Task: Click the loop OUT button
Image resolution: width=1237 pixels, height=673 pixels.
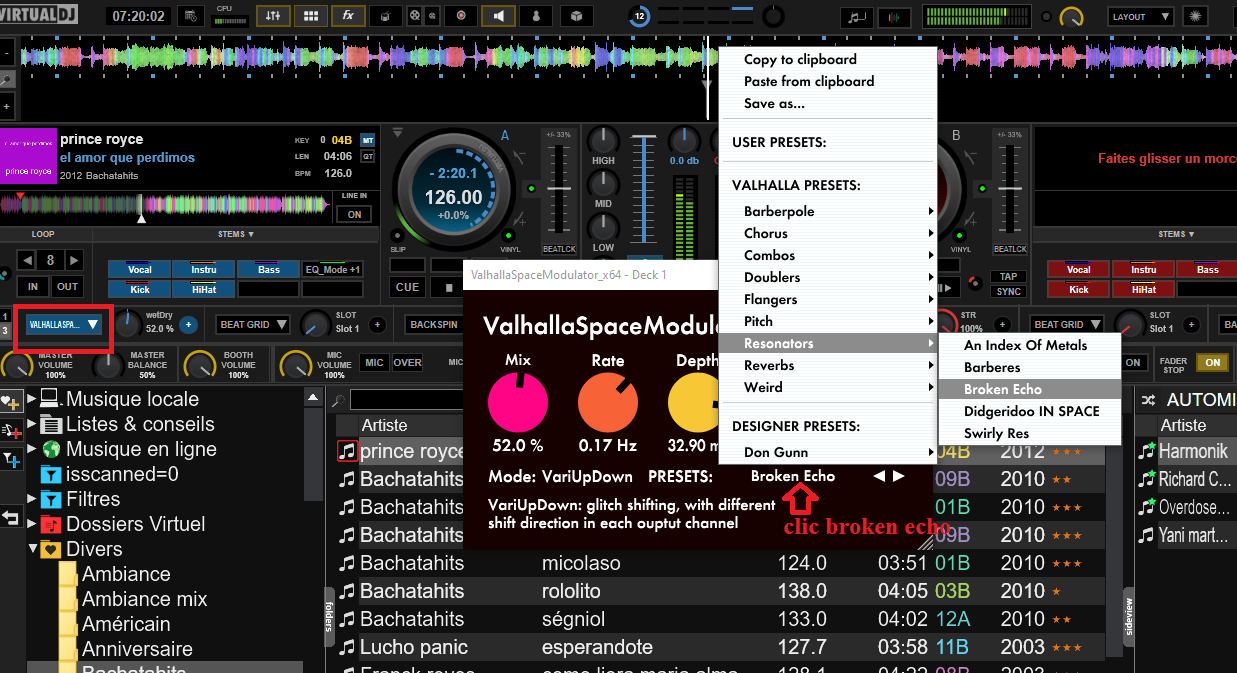Action: coord(67,287)
